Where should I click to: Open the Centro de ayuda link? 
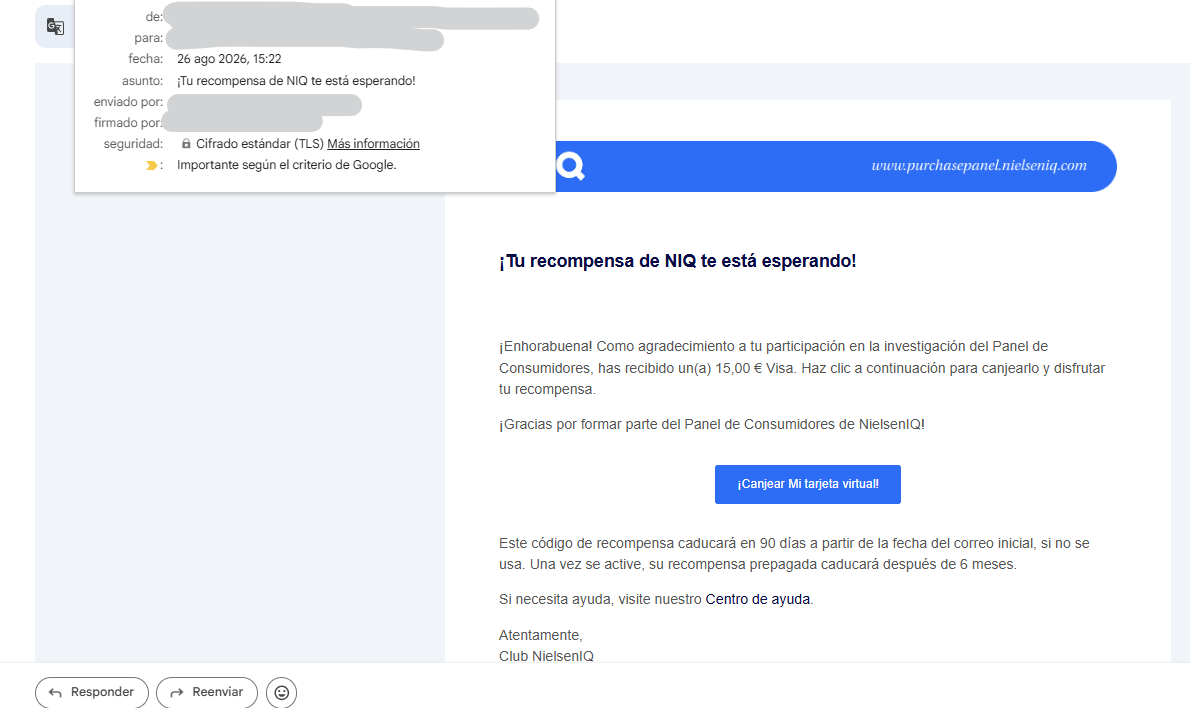coord(757,599)
